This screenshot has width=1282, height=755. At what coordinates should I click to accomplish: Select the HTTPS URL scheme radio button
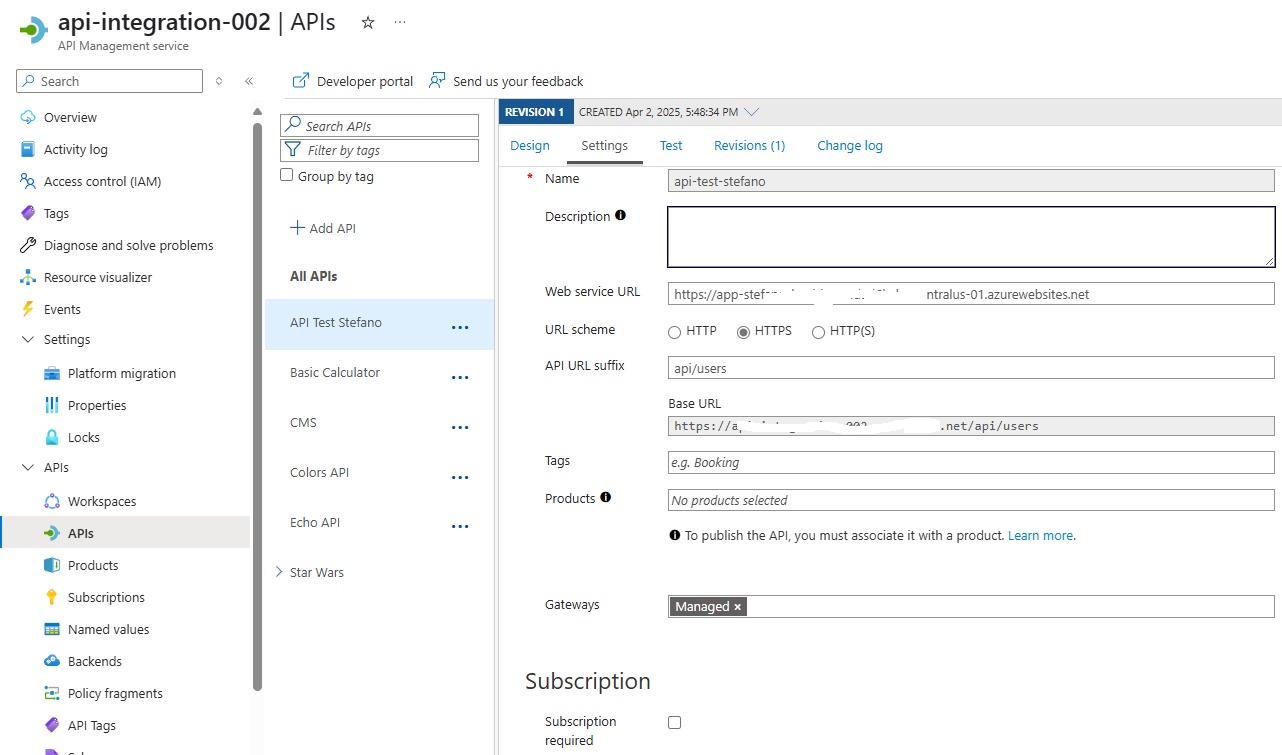point(743,332)
